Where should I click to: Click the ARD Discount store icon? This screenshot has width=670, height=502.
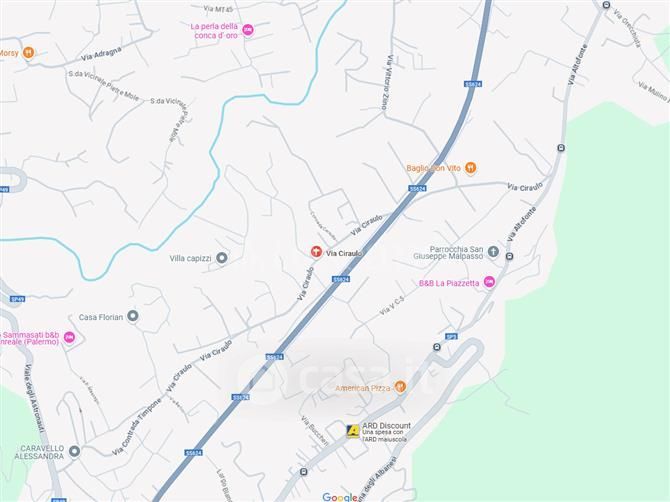(x=353, y=431)
